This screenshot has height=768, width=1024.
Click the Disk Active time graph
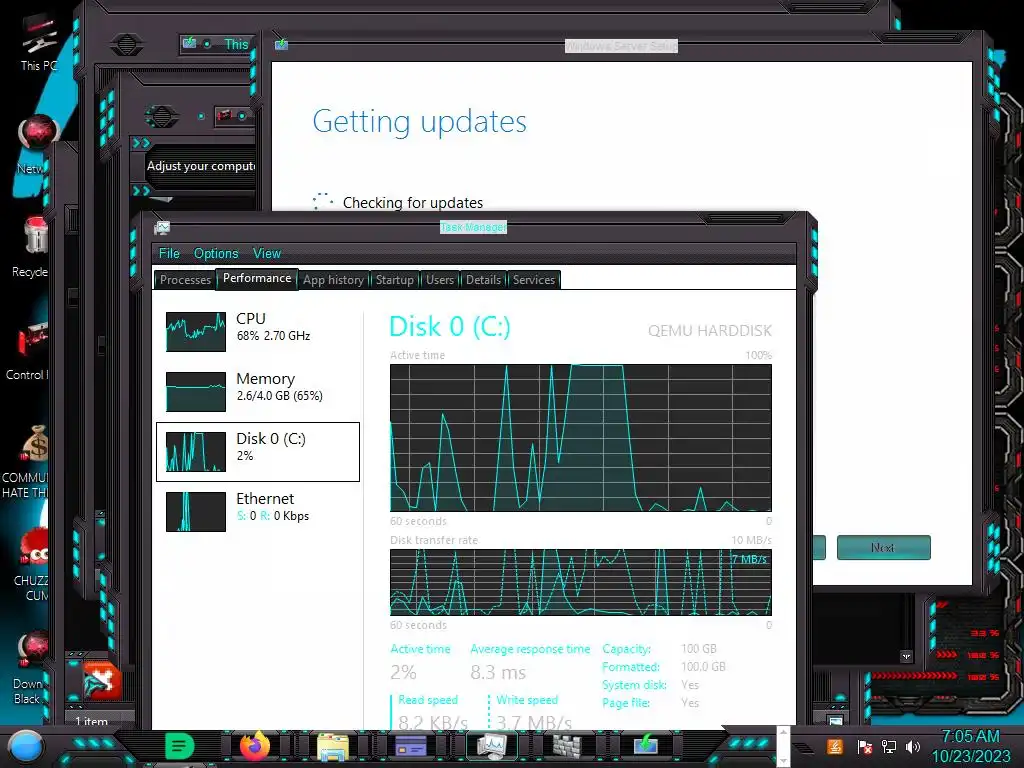click(x=581, y=438)
